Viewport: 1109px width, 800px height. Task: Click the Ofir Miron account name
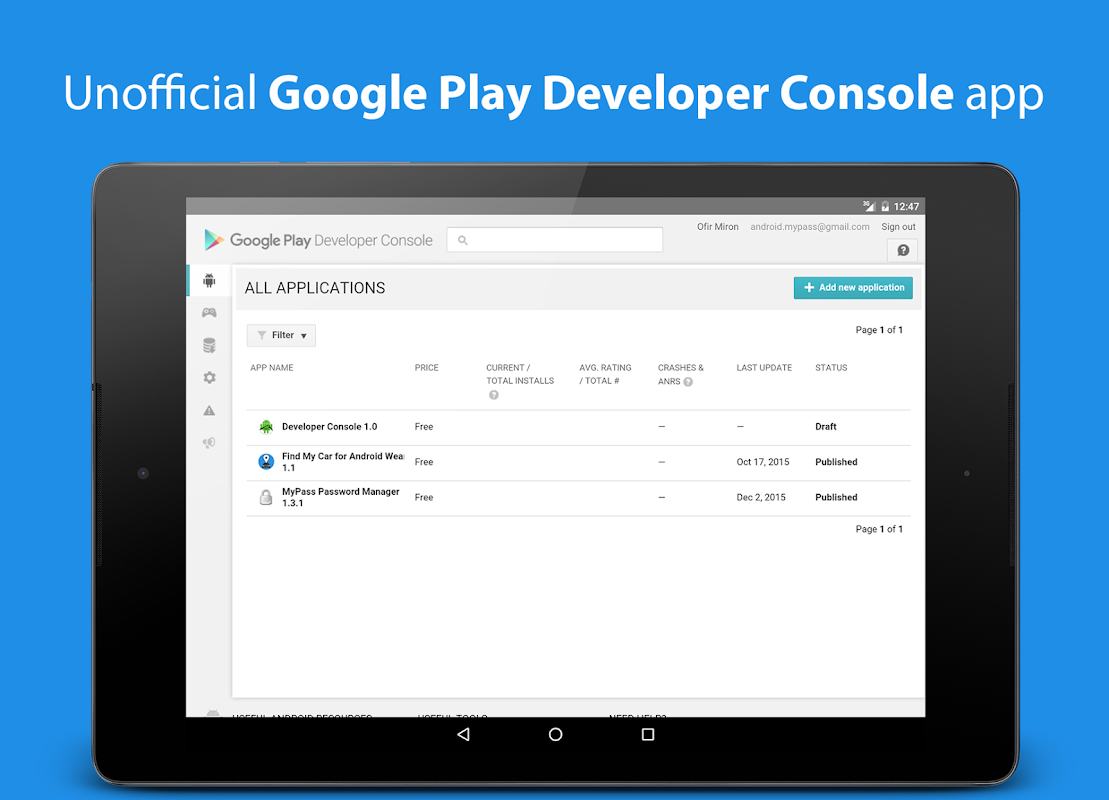(x=717, y=227)
